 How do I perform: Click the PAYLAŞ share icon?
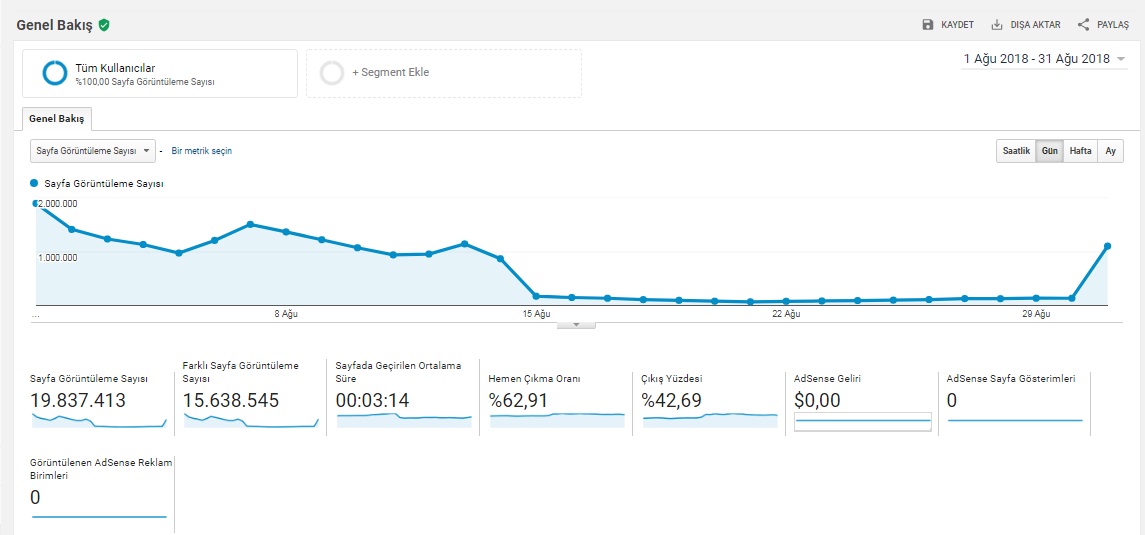(1084, 25)
